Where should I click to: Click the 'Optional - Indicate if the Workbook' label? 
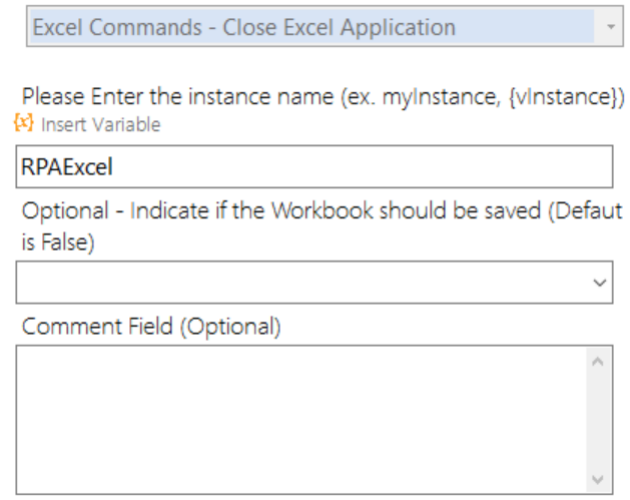(x=322, y=211)
